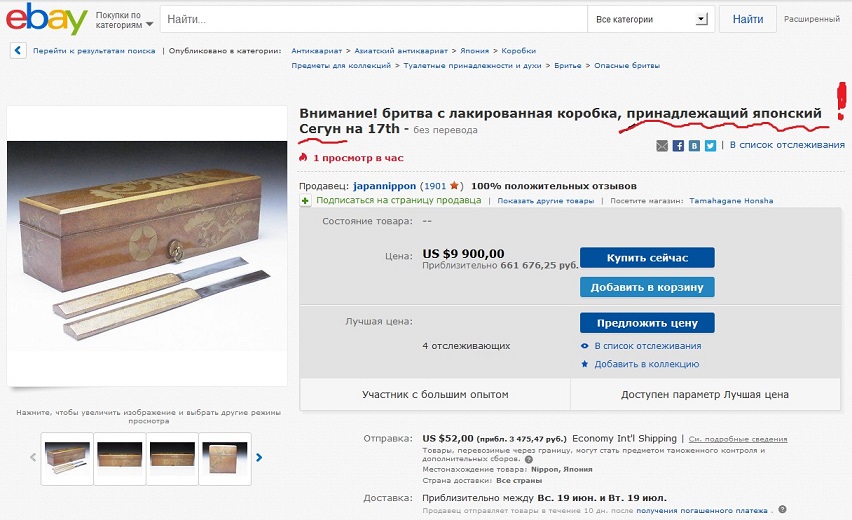Open the 'Все категории' dropdown
This screenshot has height=520, width=852.
pyautogui.click(x=651, y=19)
